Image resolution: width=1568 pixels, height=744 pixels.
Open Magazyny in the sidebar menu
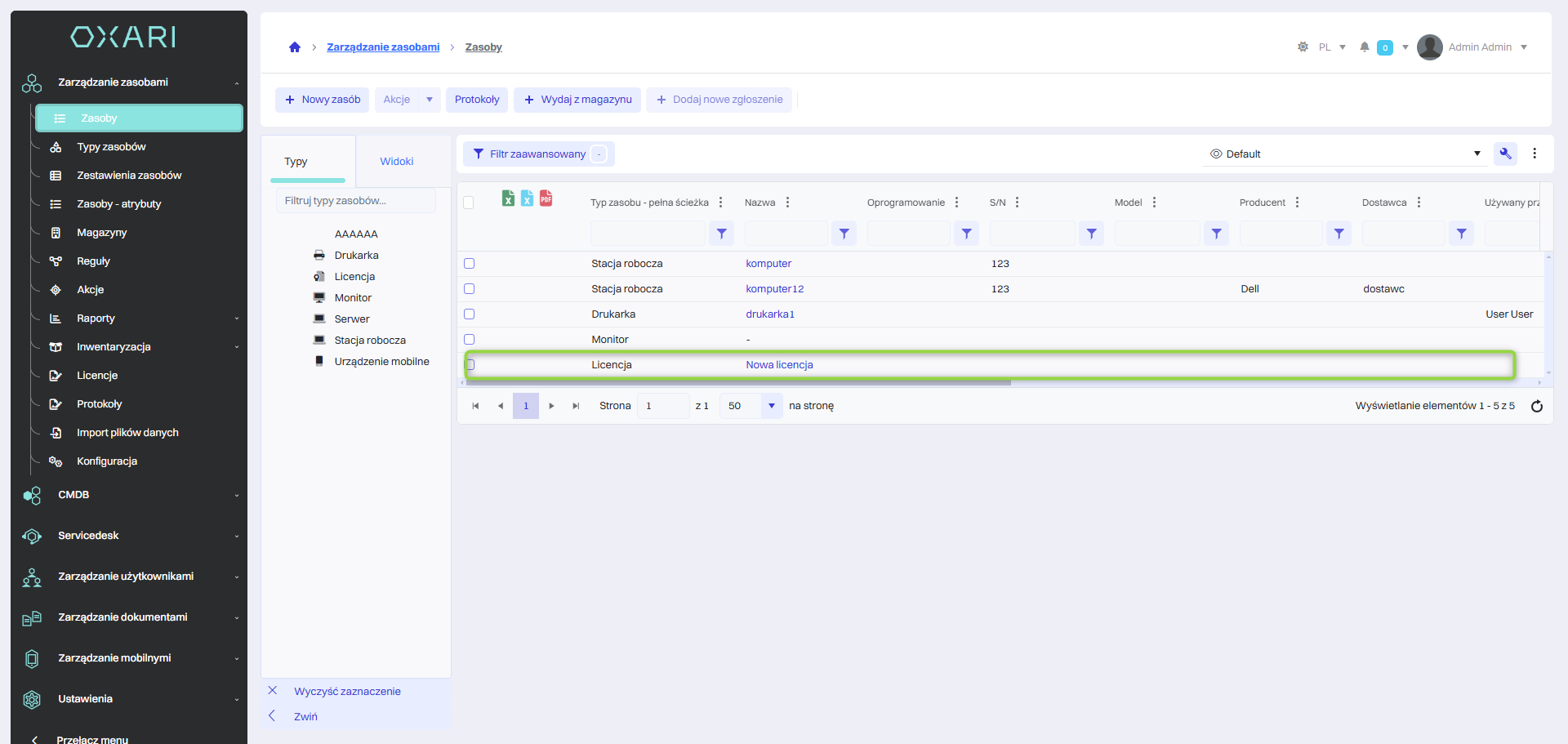101,233
